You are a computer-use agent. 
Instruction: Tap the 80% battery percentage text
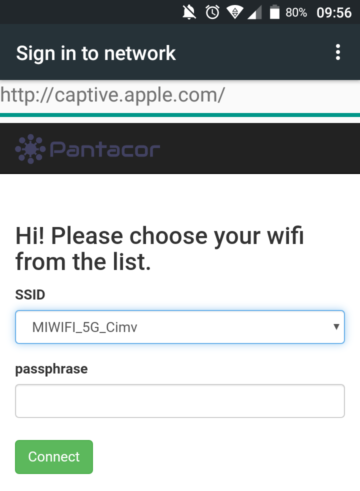(x=296, y=13)
